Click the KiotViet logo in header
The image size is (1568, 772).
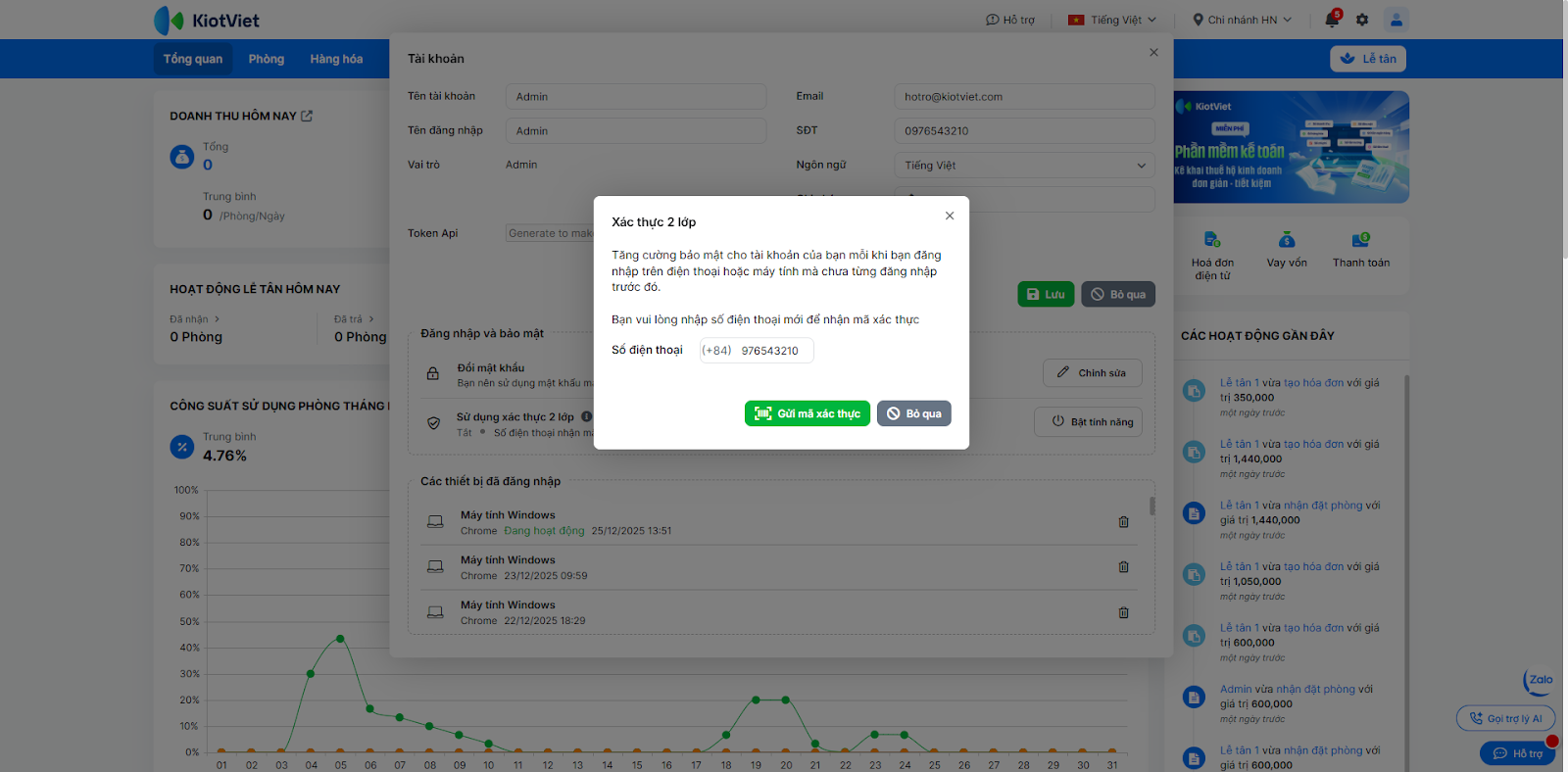coord(207,21)
